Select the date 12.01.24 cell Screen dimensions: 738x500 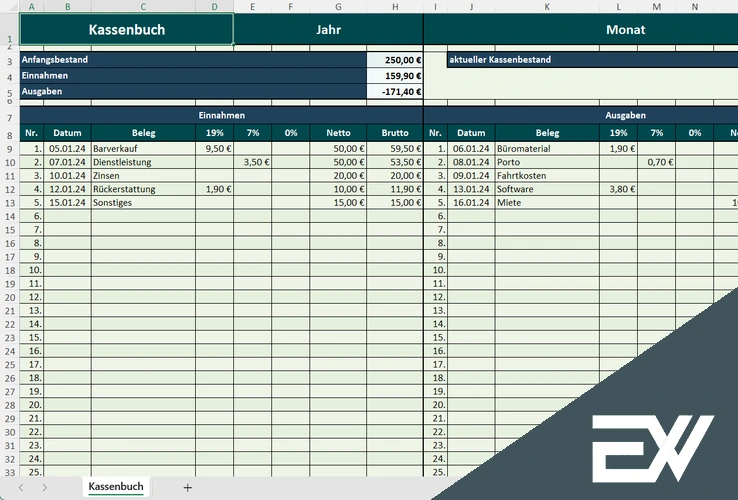(x=67, y=189)
